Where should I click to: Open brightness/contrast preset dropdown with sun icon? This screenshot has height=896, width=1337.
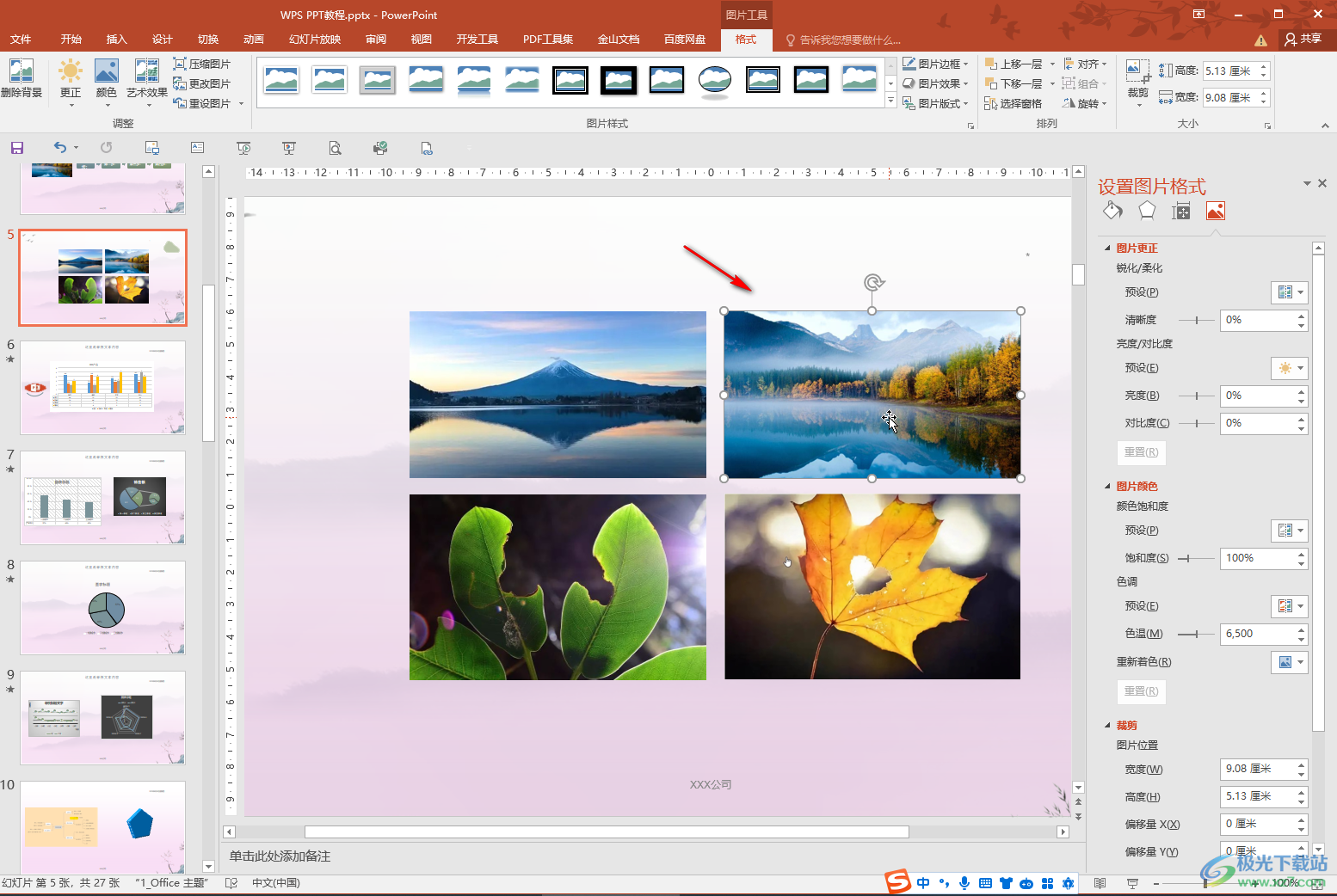tap(1290, 368)
